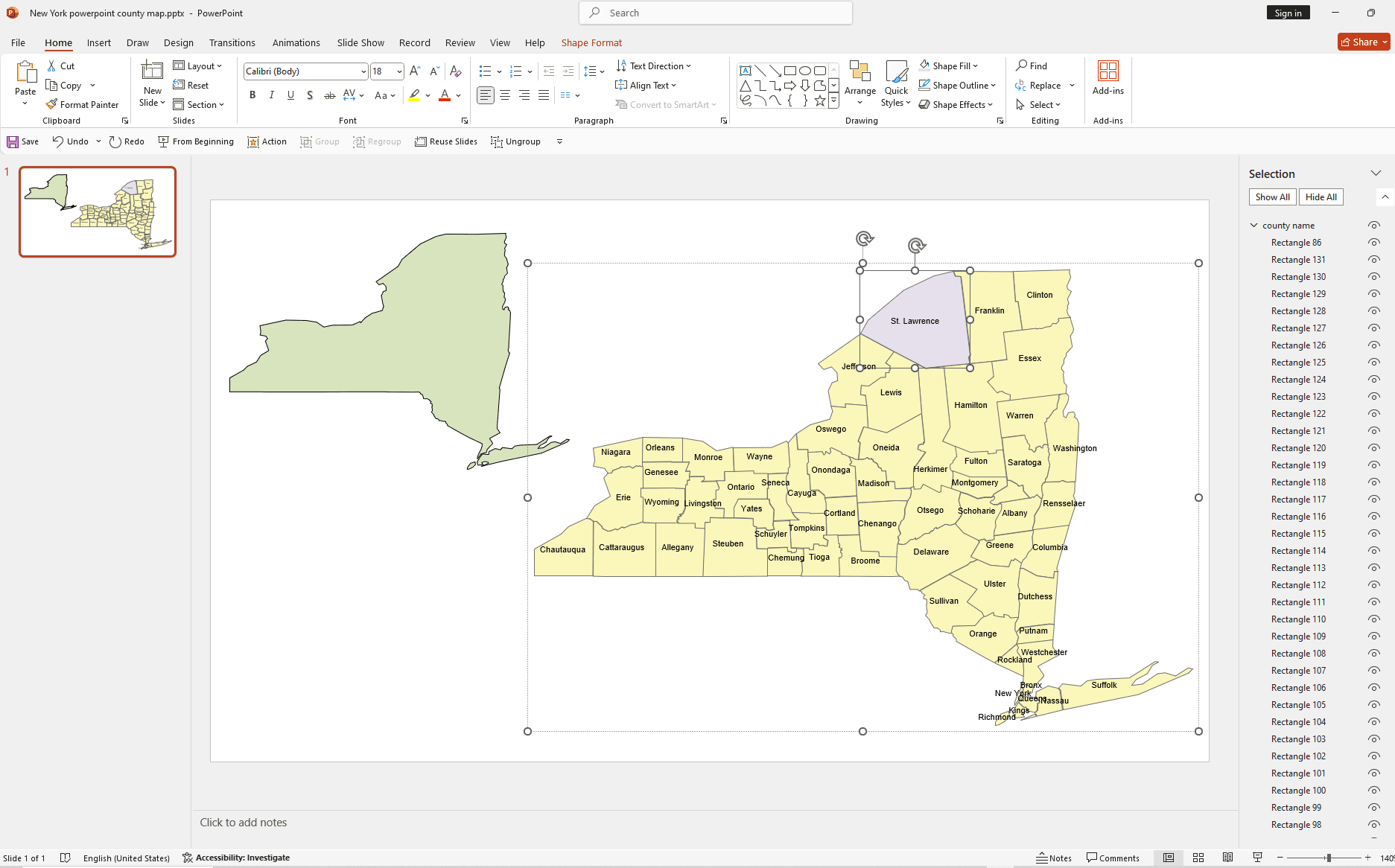Click Show All in Selection pane

1272,197
